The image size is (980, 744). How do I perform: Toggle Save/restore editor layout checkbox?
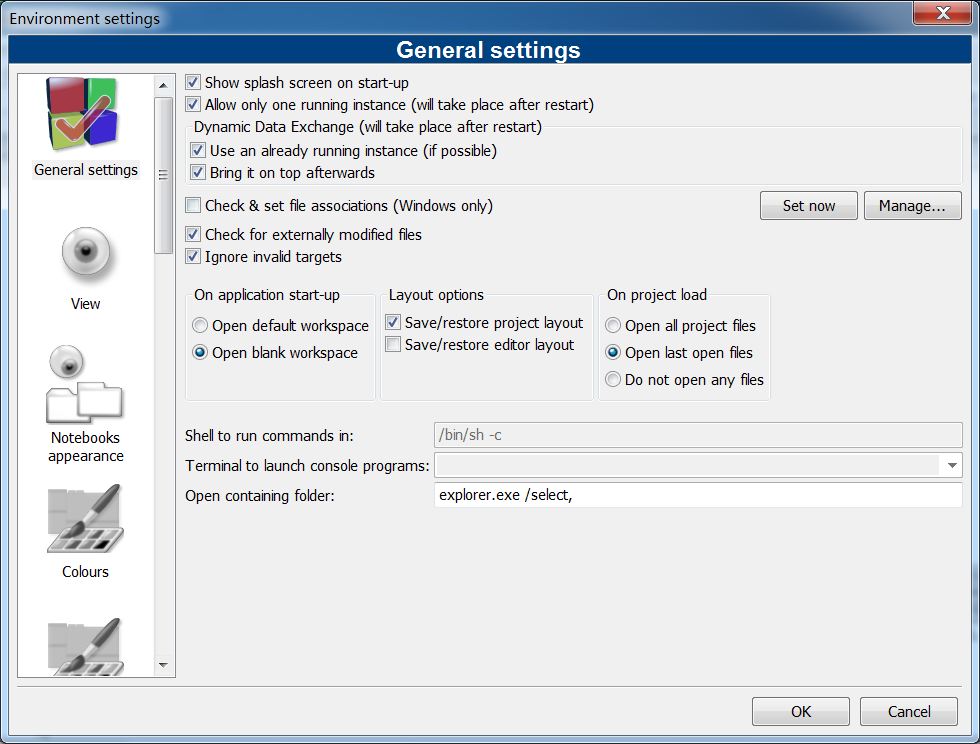pos(394,345)
